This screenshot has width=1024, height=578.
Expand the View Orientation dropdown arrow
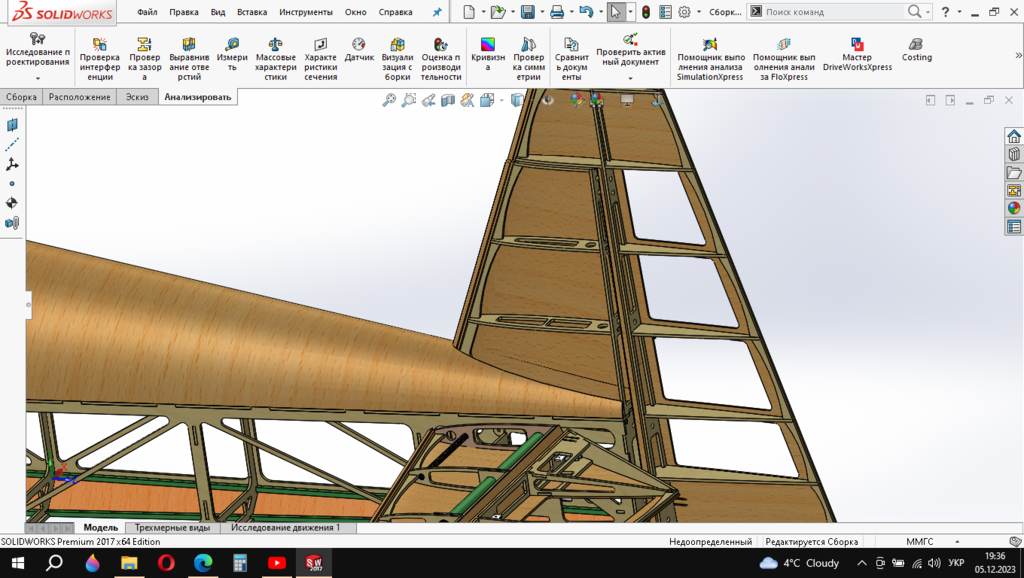point(501,100)
